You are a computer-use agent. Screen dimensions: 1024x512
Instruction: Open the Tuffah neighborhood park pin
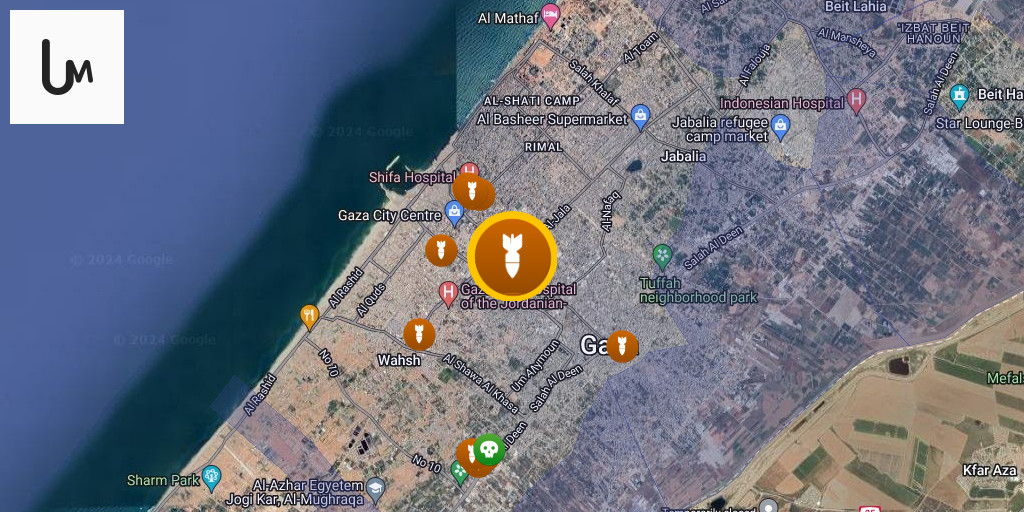(662, 256)
